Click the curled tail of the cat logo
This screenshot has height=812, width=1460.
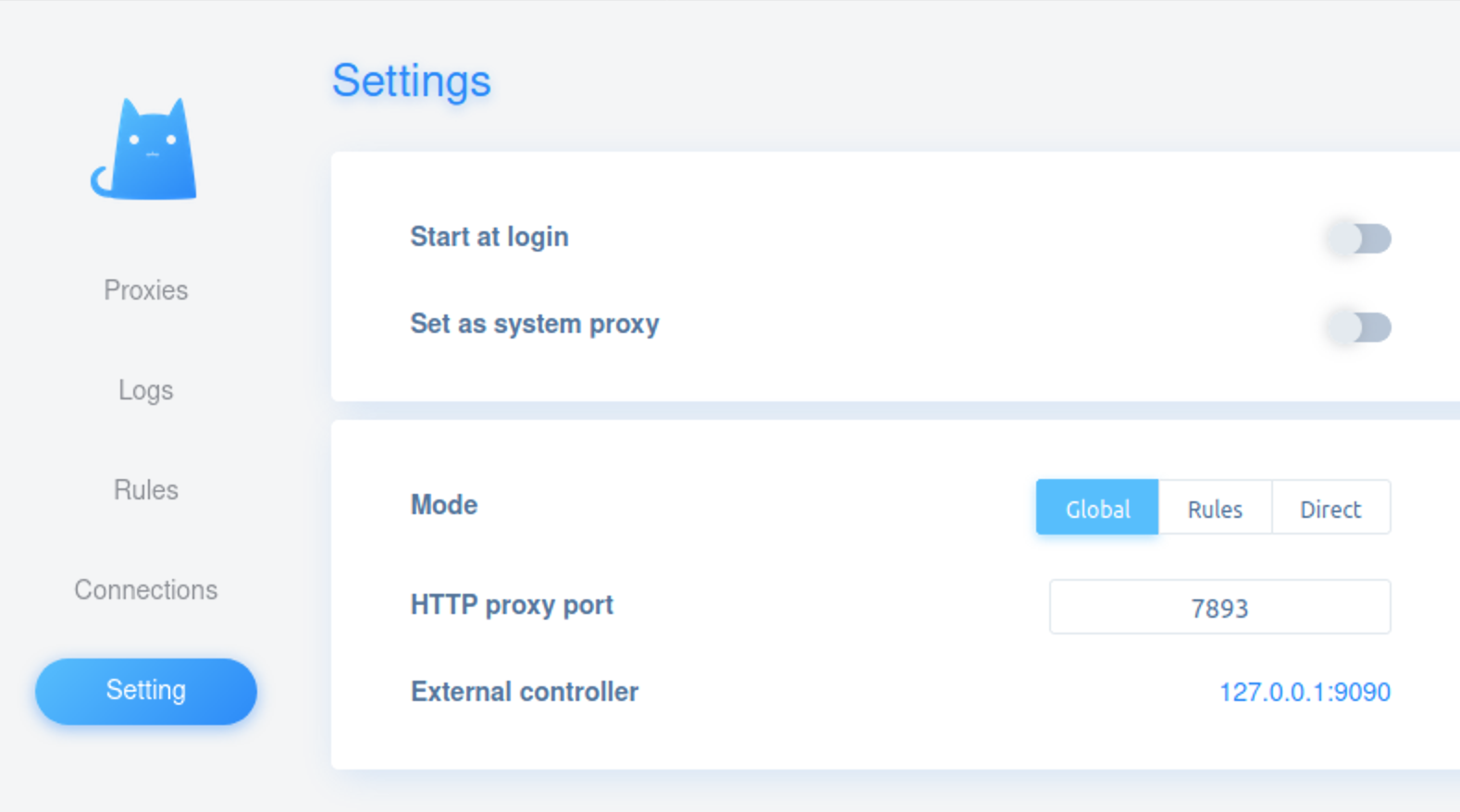(102, 181)
